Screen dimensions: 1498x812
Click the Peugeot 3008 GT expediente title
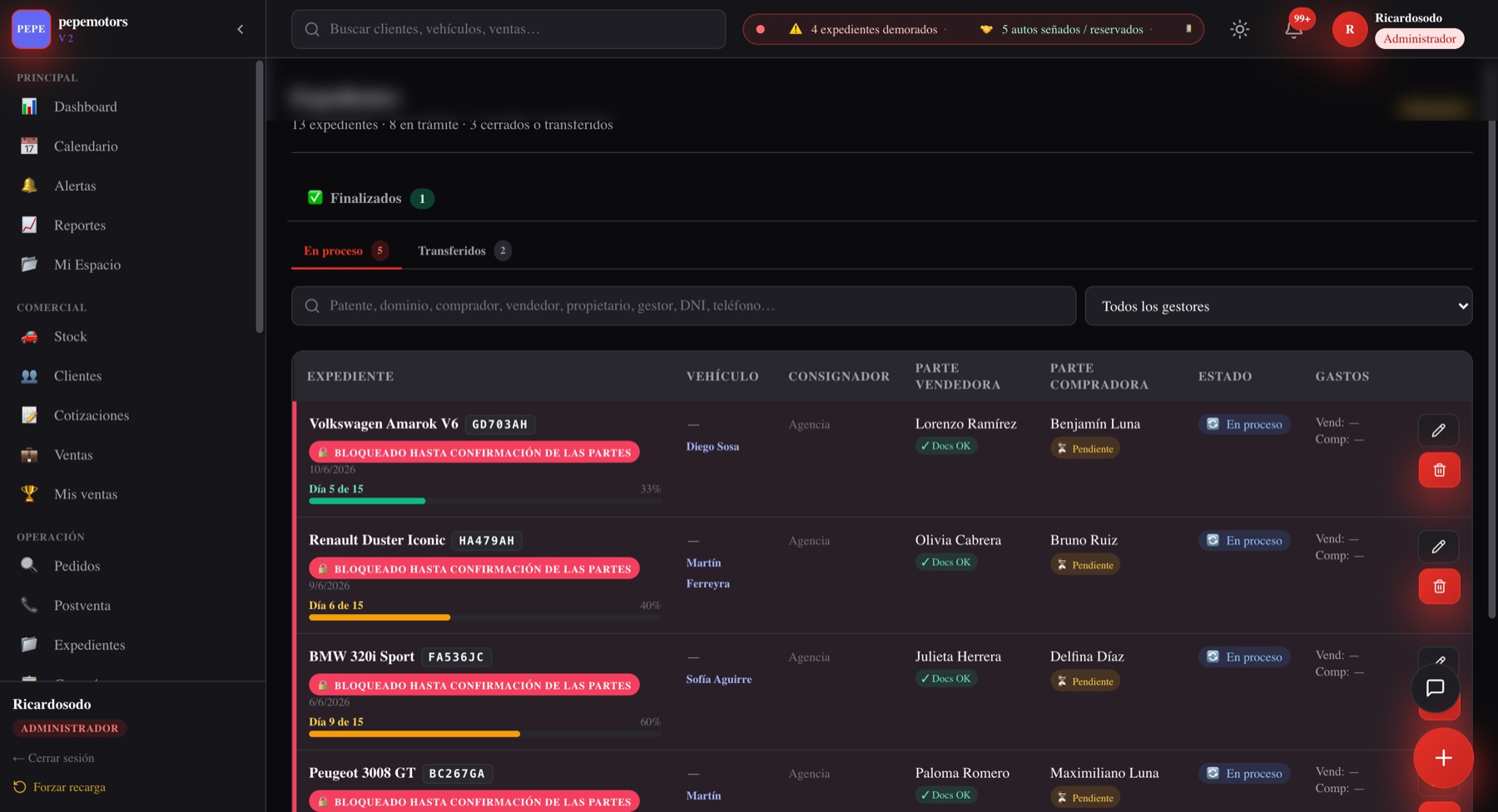pos(362,773)
